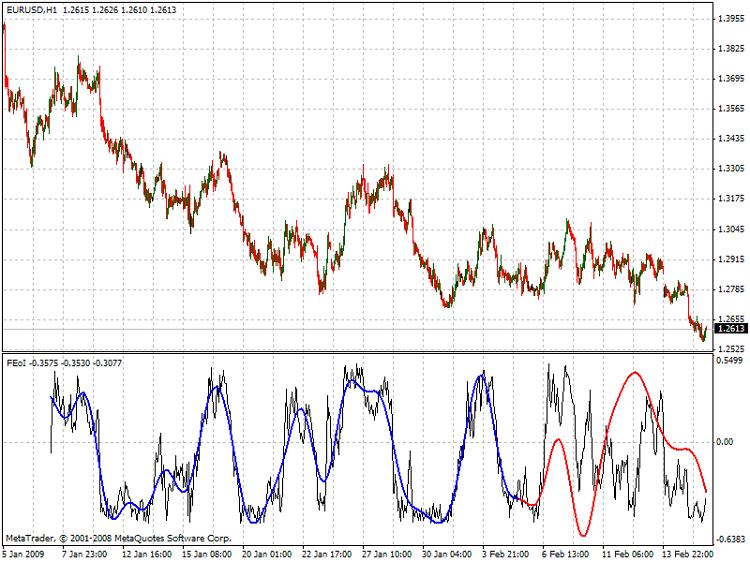Viewport: 750px width, 562px height.
Task: Click the 0.5499 indicator scale value
Action: tap(728, 360)
